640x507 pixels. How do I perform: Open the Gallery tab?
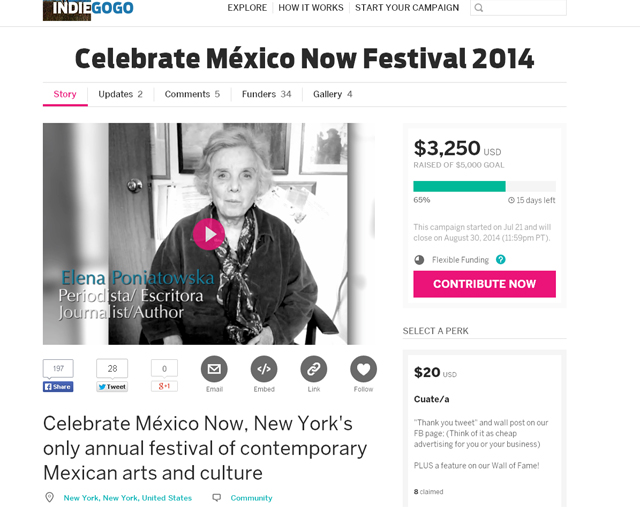332,94
